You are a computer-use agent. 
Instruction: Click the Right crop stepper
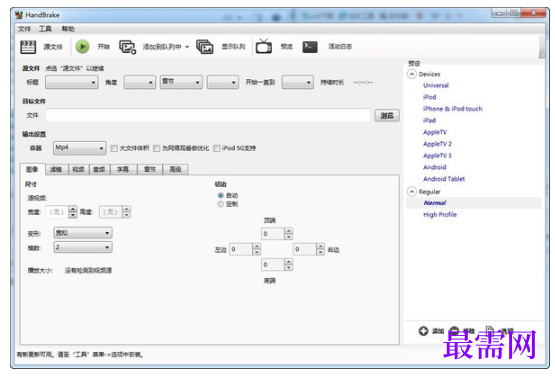tap(320, 249)
